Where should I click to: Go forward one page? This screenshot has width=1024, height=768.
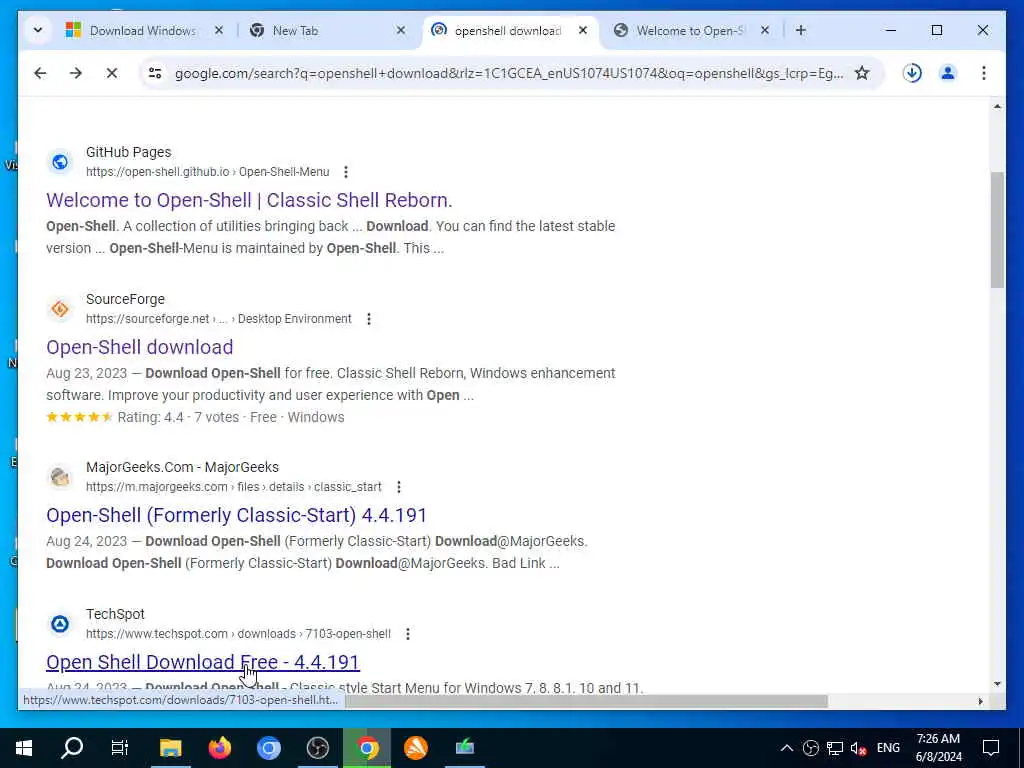pos(76,73)
